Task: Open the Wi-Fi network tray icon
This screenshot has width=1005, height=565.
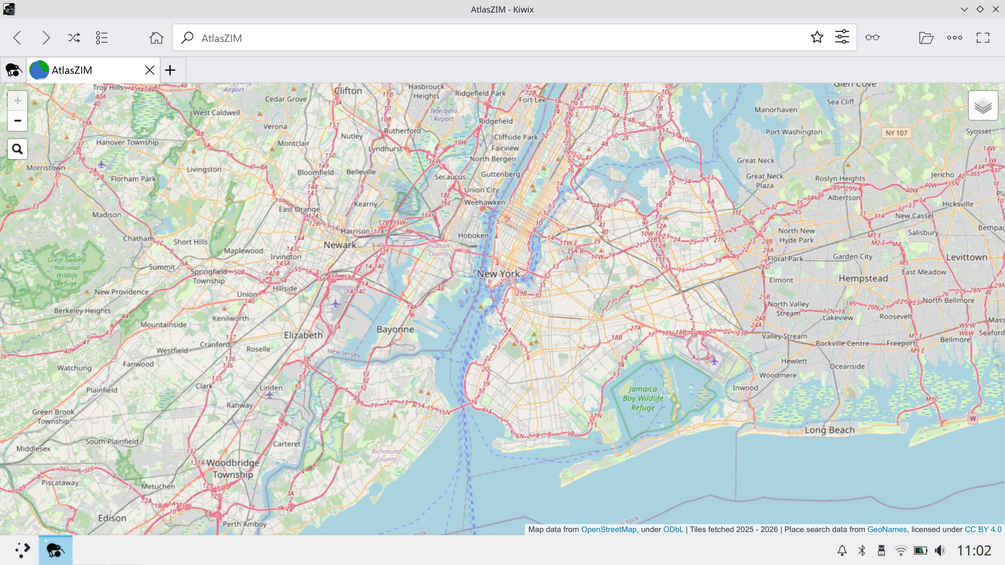Action: (901, 550)
